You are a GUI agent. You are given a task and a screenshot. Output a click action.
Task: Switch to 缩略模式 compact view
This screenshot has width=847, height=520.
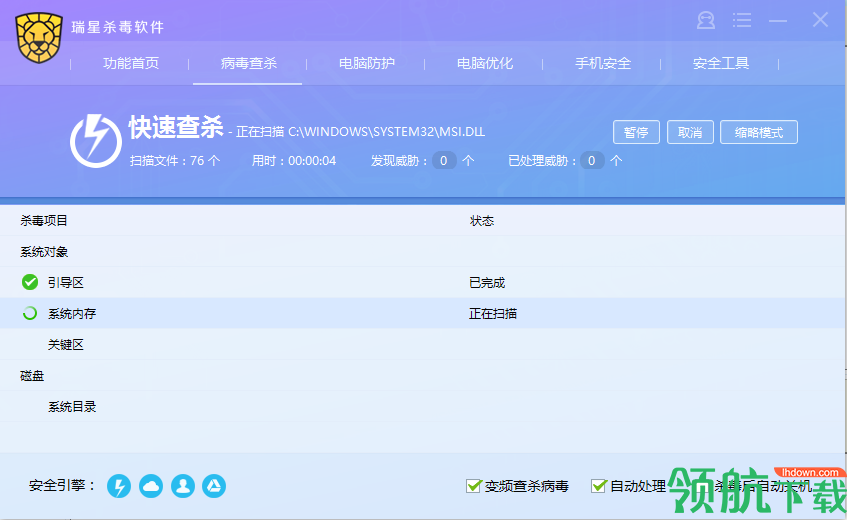(758, 132)
